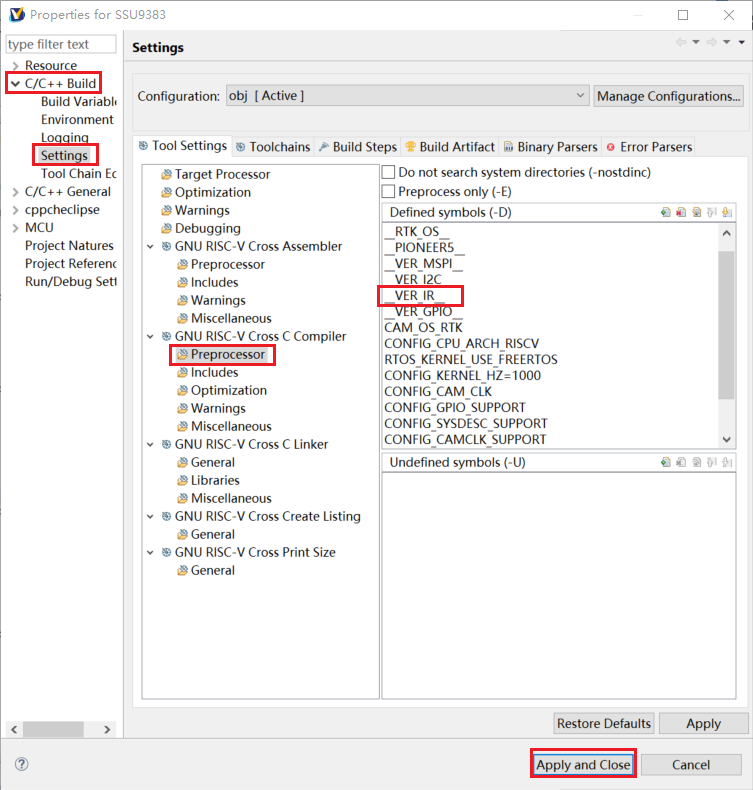753x790 pixels.
Task: Open the help question mark icon
Action: tap(22, 765)
